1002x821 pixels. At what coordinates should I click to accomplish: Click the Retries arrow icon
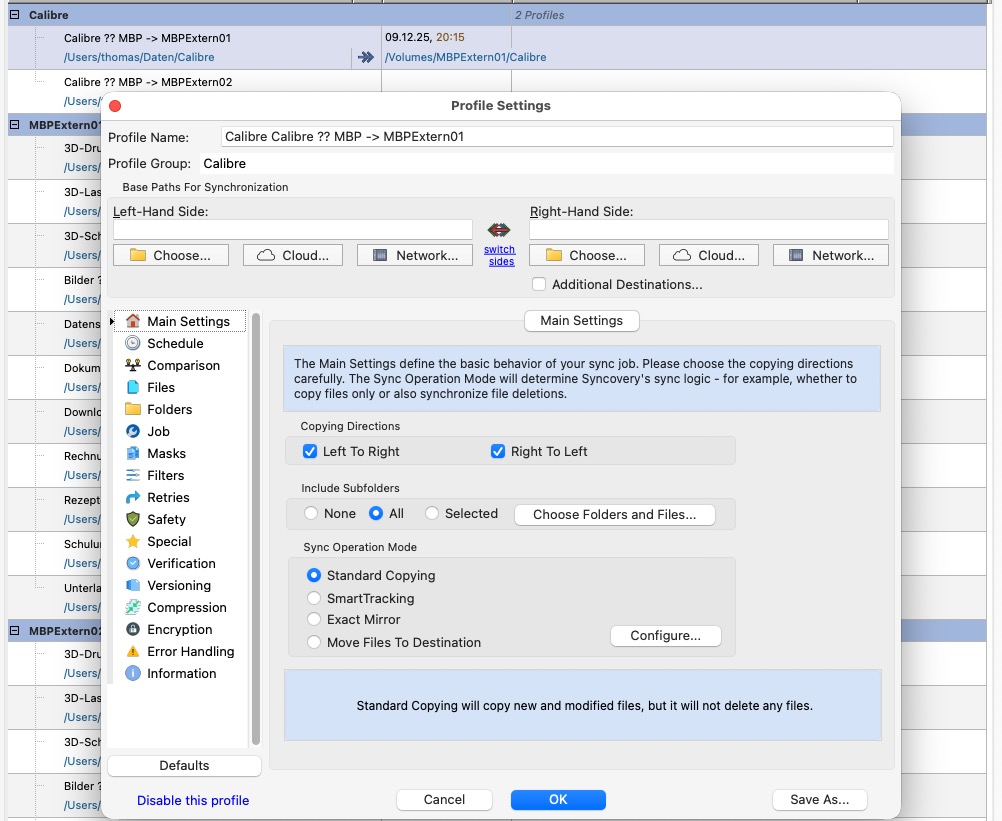(x=133, y=497)
